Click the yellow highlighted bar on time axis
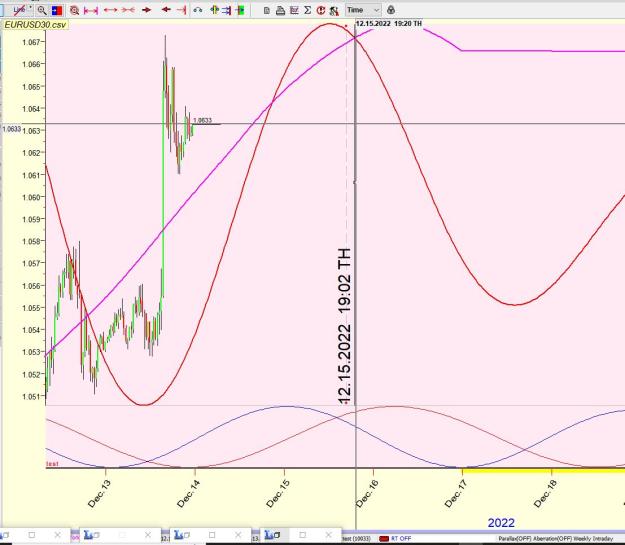 point(543,472)
